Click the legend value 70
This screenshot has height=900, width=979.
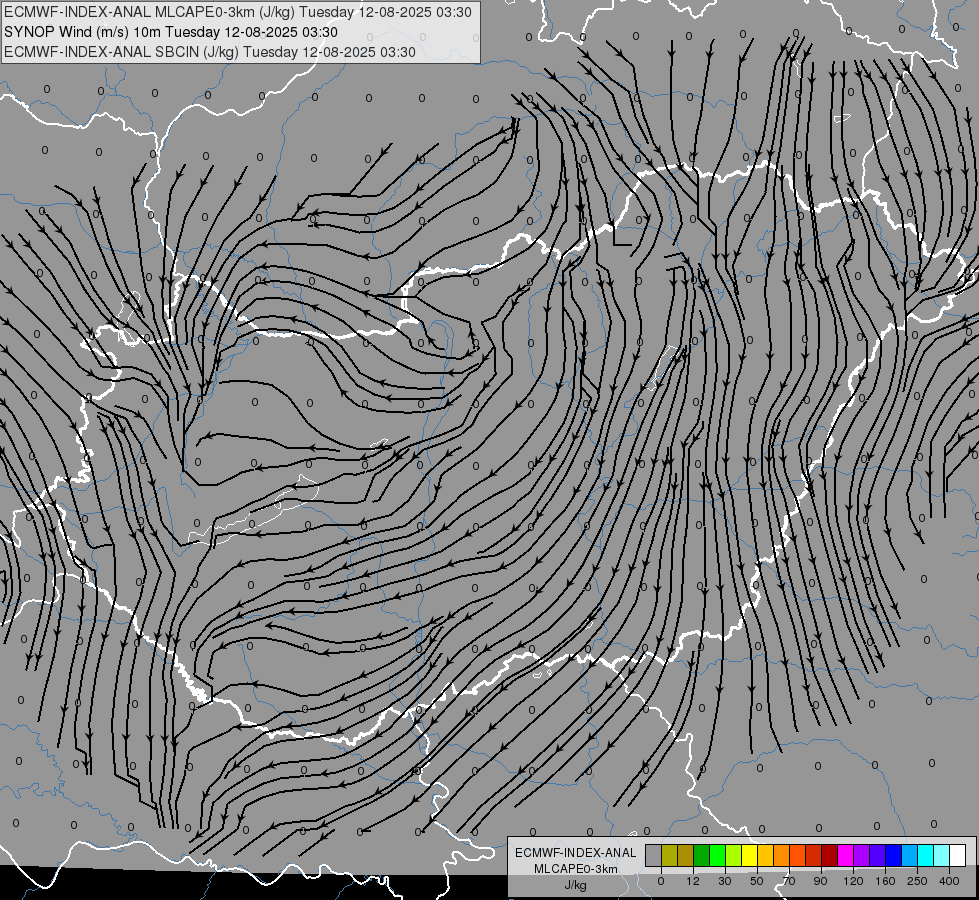click(789, 881)
